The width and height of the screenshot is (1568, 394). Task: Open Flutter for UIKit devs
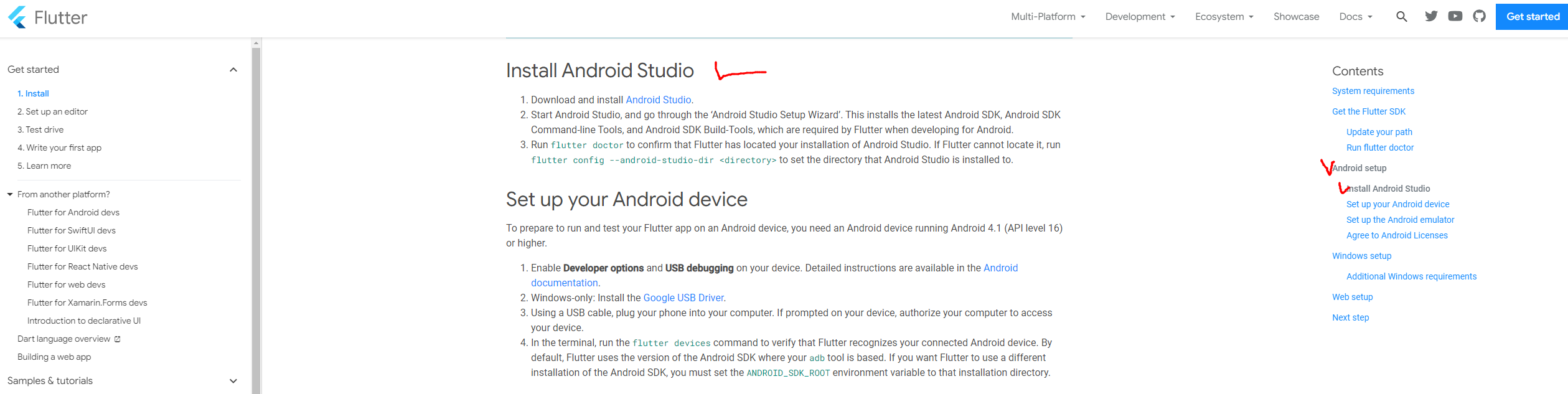click(x=67, y=249)
